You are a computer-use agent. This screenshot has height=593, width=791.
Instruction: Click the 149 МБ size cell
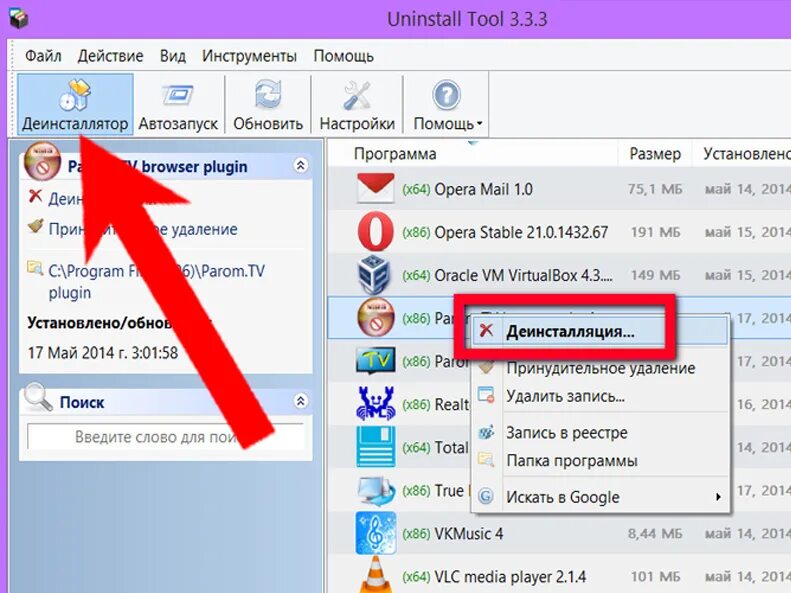click(656, 275)
